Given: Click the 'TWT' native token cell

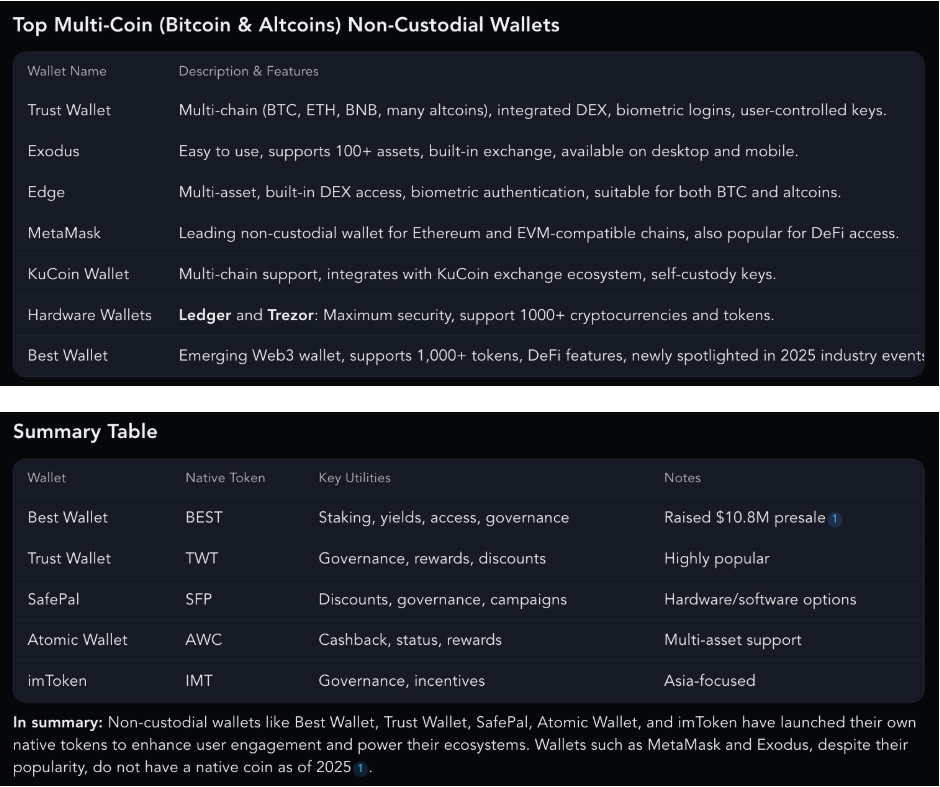Looking at the screenshot, I should point(202,559).
